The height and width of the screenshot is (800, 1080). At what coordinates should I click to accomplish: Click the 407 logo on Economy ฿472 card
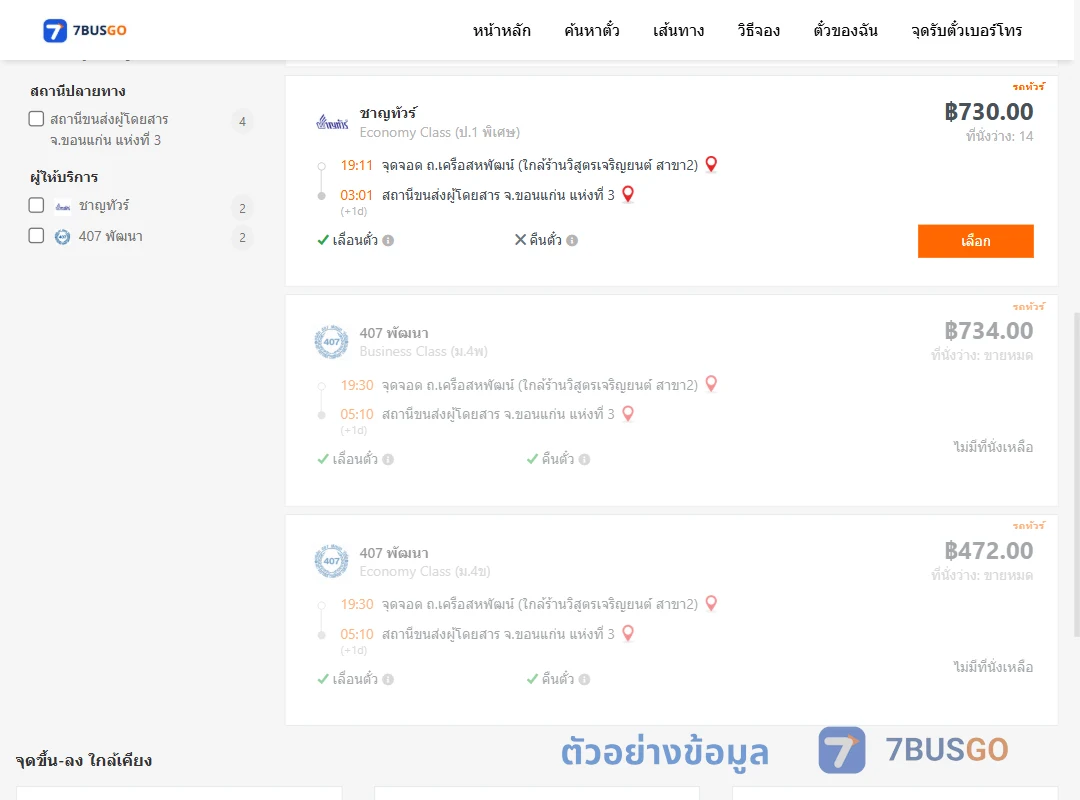tap(331, 561)
